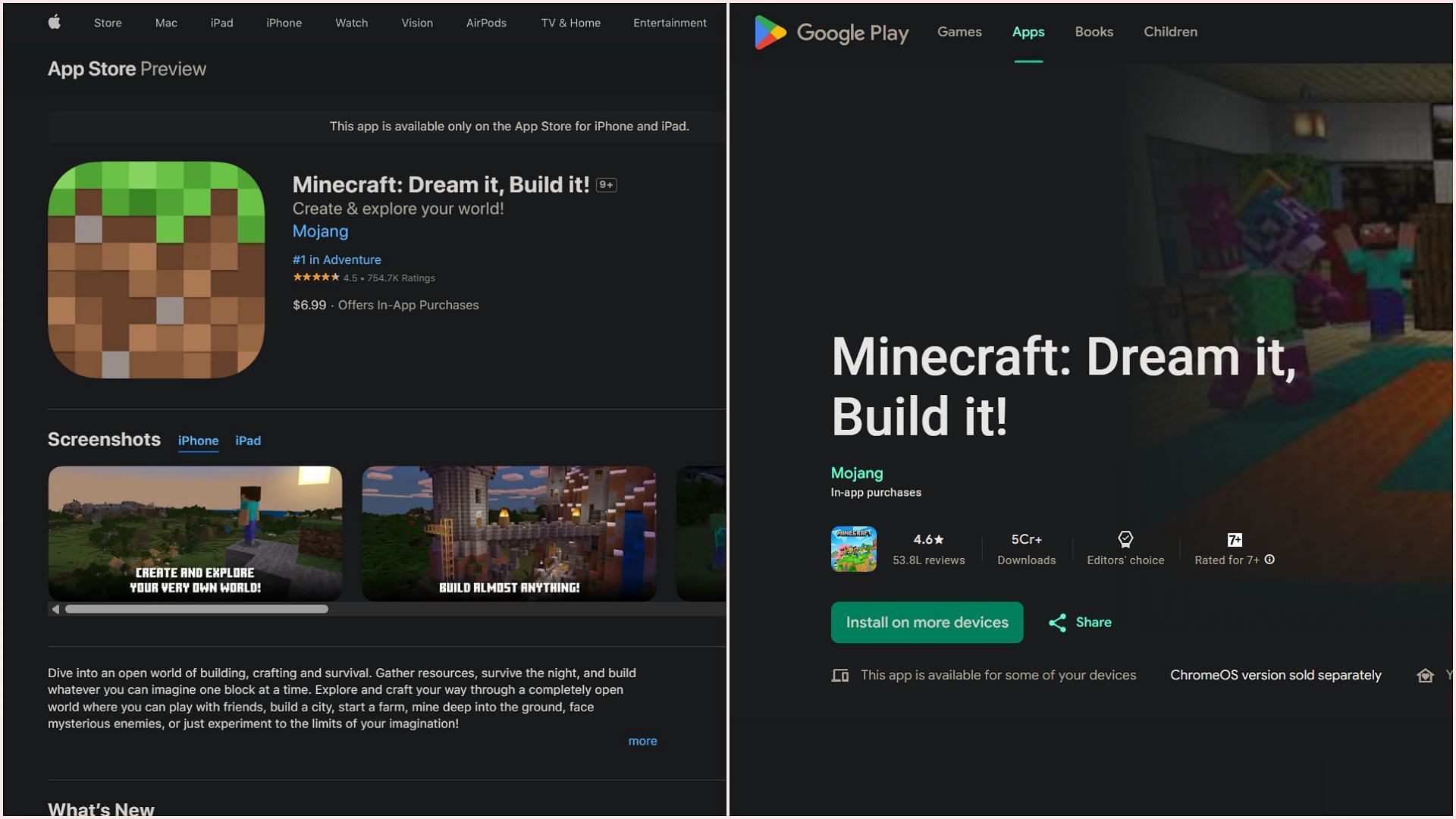Click the Minecraft dirt block app icon
The width and height of the screenshot is (1456, 819).
(156, 270)
